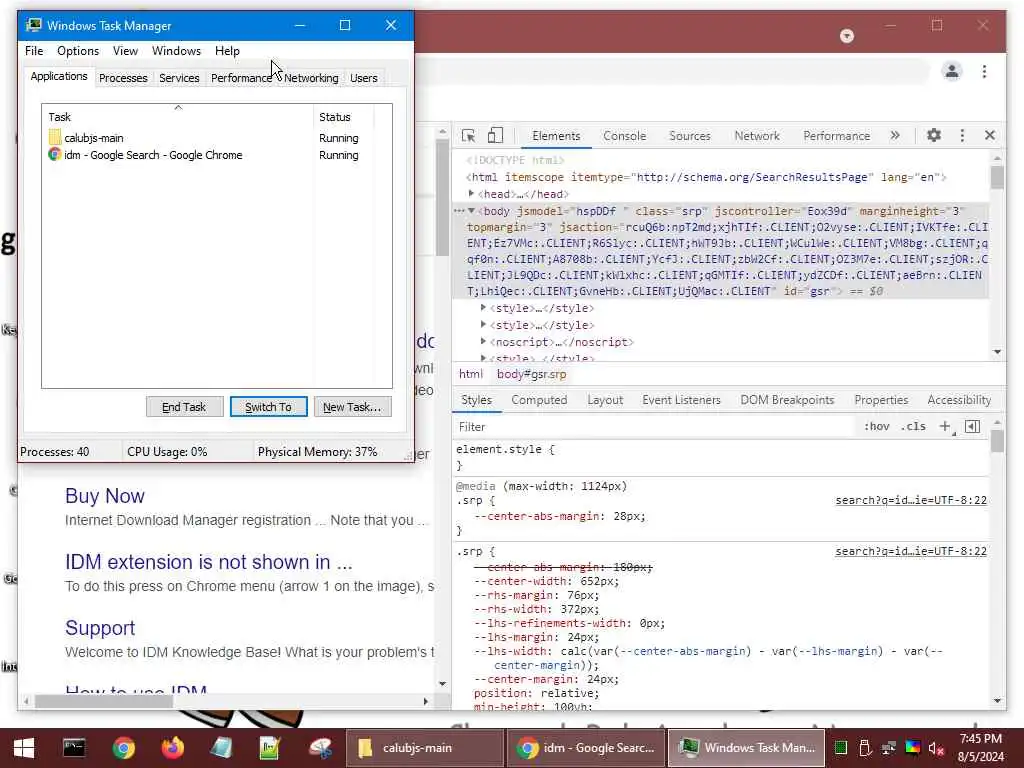This screenshot has height=768, width=1024.
Task: Open the first search?q=id source link
Action: point(911,500)
